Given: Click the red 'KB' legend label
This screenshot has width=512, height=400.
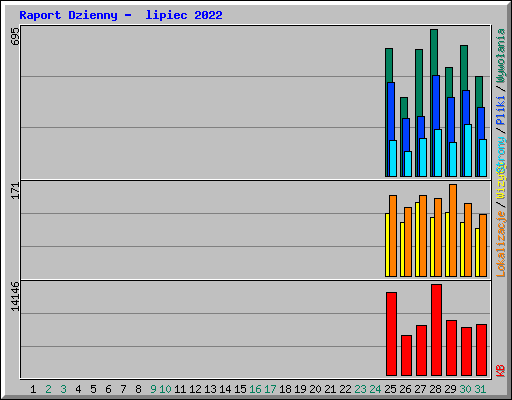Looking at the screenshot, I should (x=501, y=371).
